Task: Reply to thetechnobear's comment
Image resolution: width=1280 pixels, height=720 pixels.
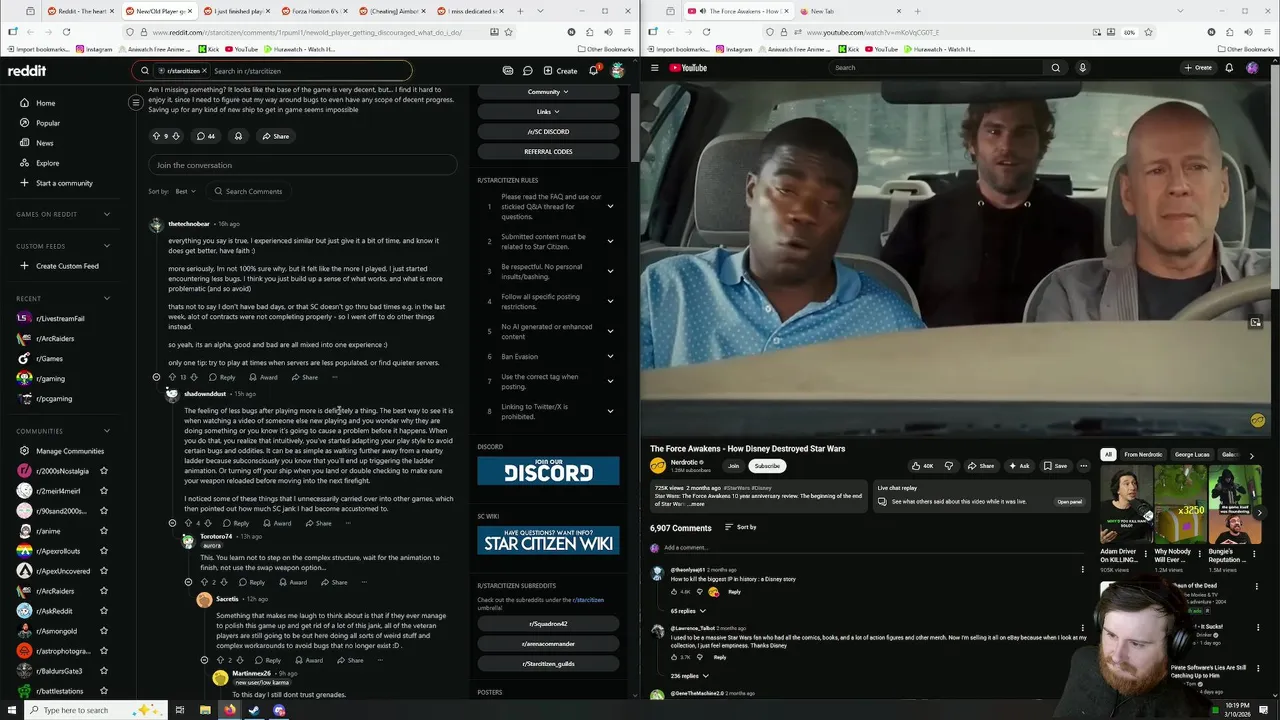Action: click(222, 377)
